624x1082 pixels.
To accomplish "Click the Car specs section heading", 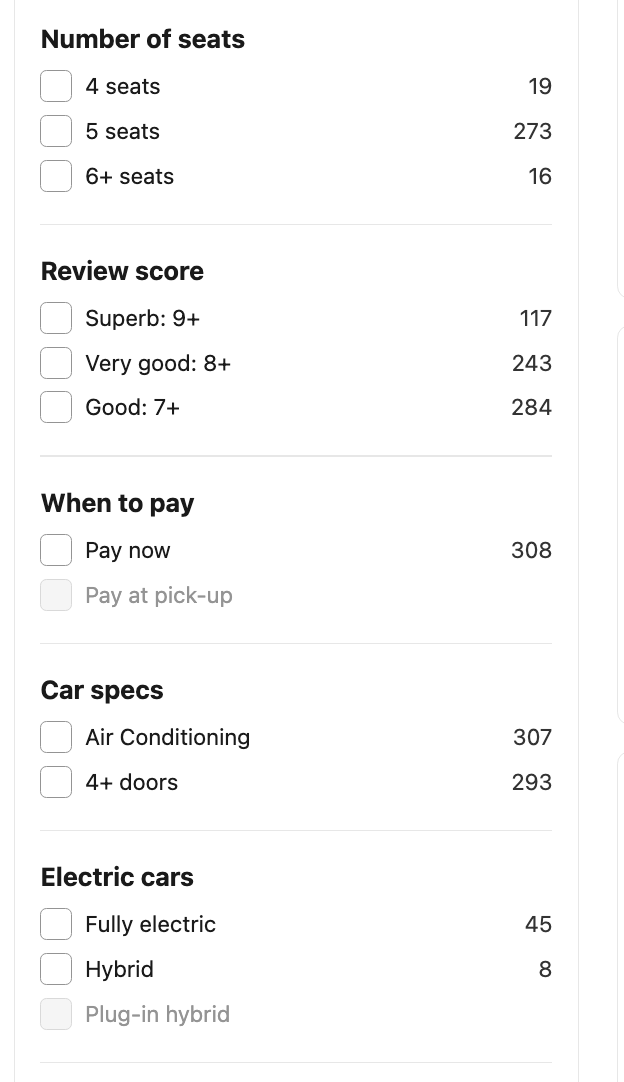I will click(102, 690).
